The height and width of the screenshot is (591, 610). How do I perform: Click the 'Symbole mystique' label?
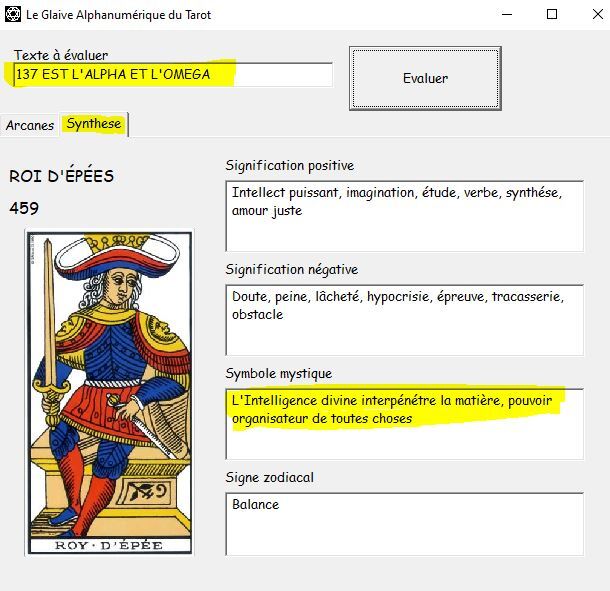click(x=279, y=374)
